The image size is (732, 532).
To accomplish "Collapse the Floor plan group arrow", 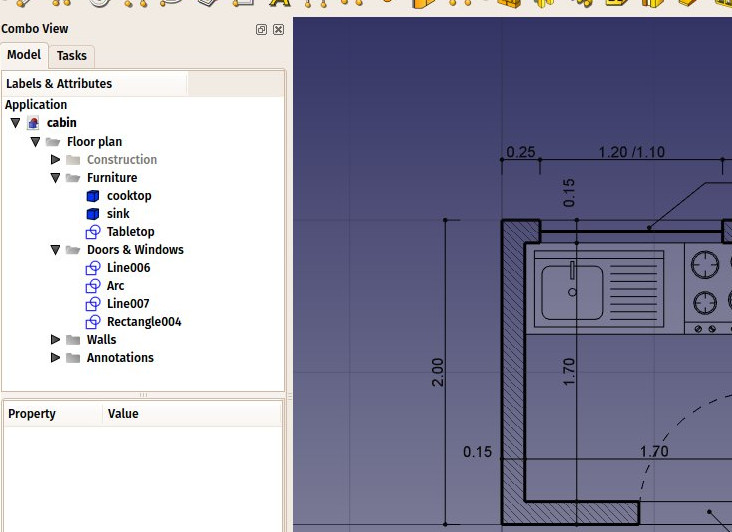I will (x=35, y=142).
